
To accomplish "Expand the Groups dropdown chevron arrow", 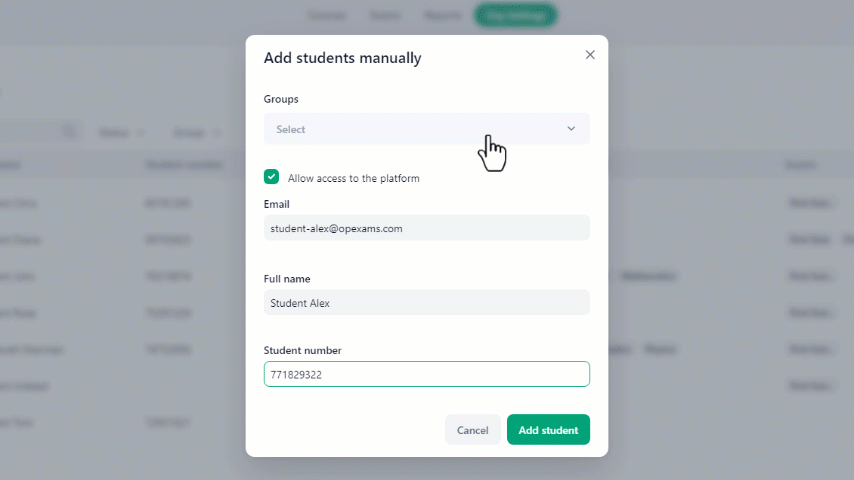I will 571,129.
